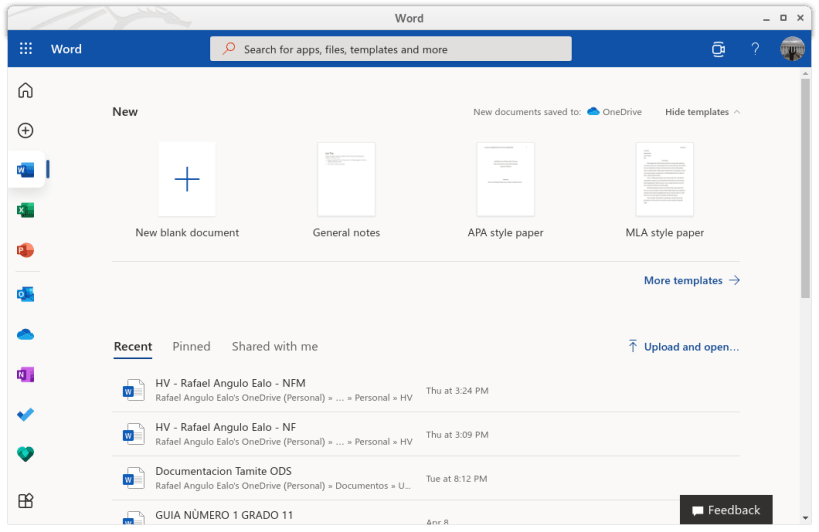Click the scrollbar down arrow
Screen dimensions: 819x532
click(x=805, y=518)
